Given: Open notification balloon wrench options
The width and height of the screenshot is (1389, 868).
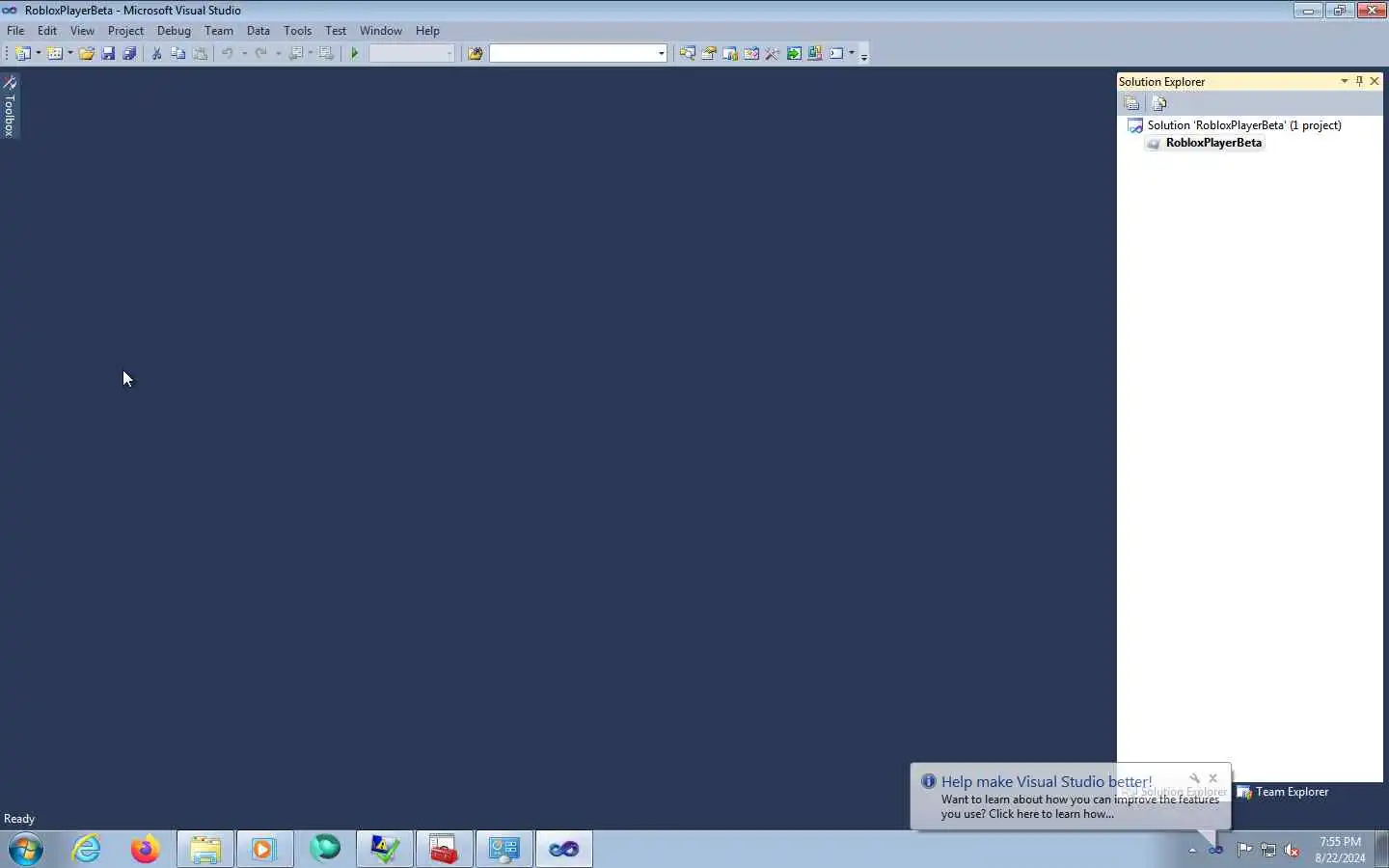Looking at the screenshot, I should pyautogui.click(x=1194, y=778).
